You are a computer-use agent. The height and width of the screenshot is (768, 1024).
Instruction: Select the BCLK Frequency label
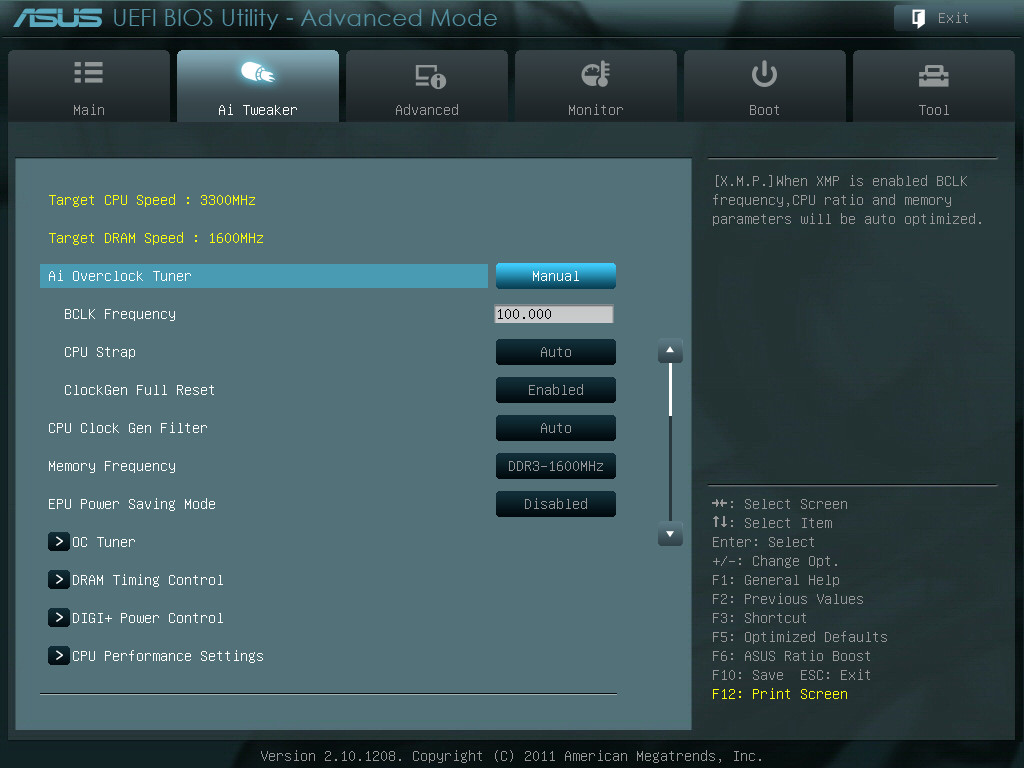coord(120,314)
